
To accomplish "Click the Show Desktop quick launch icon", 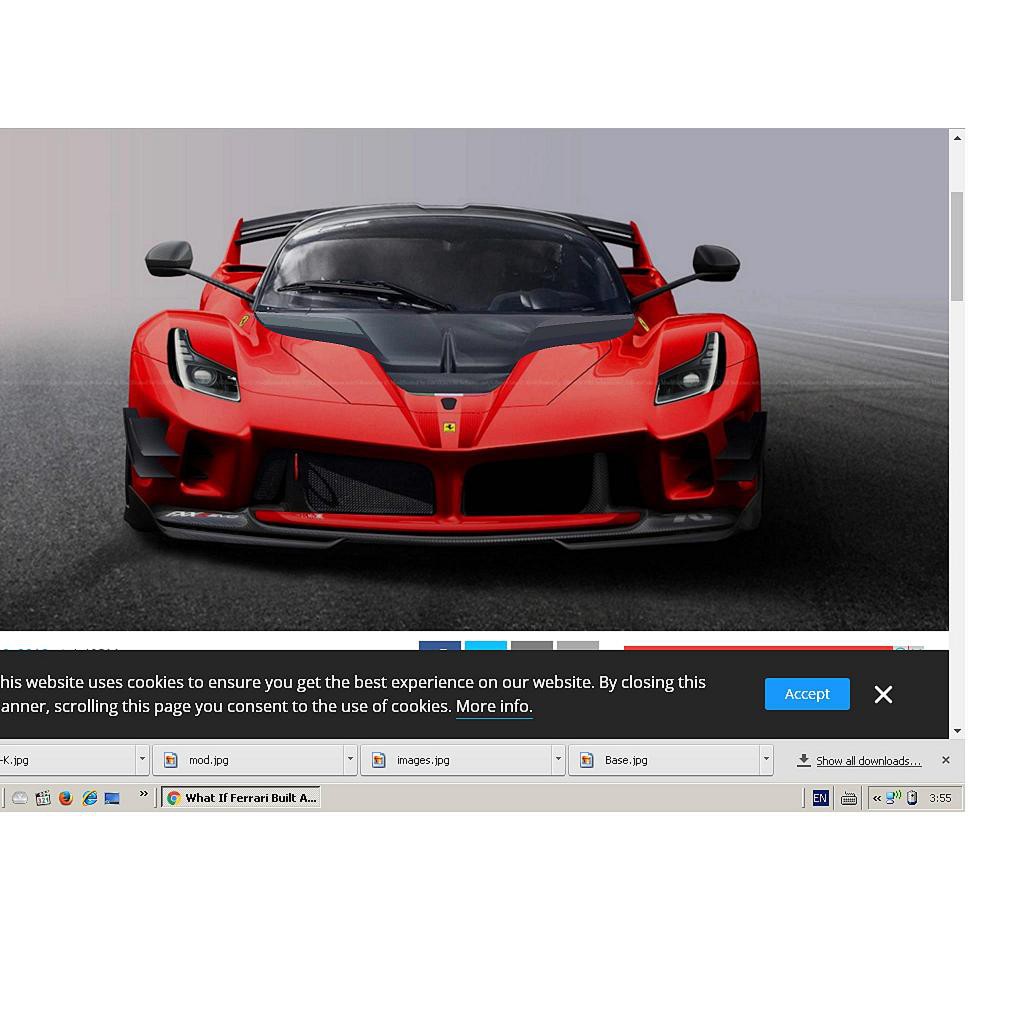I will click(112, 798).
